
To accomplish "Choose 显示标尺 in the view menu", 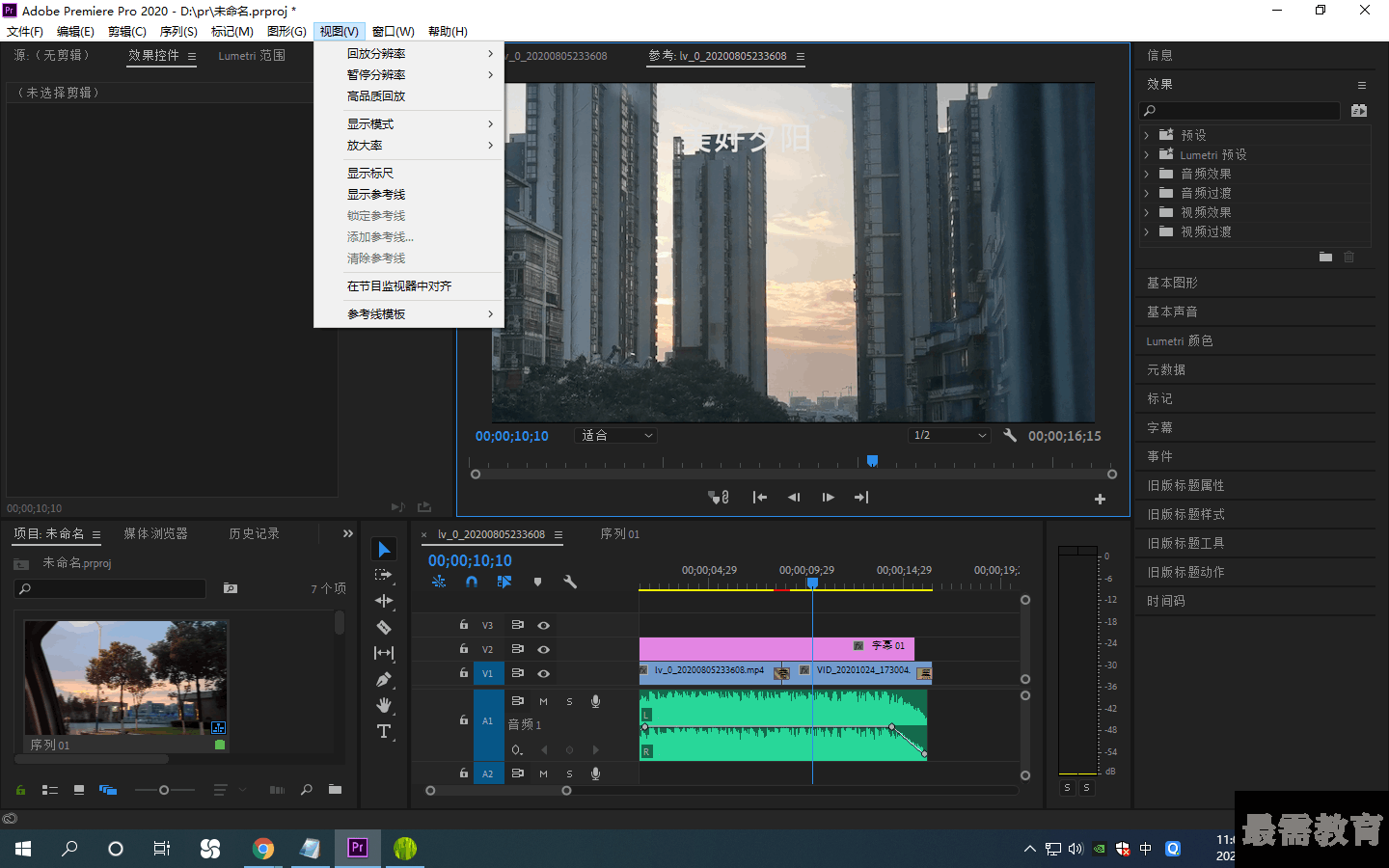I will click(x=408, y=174).
